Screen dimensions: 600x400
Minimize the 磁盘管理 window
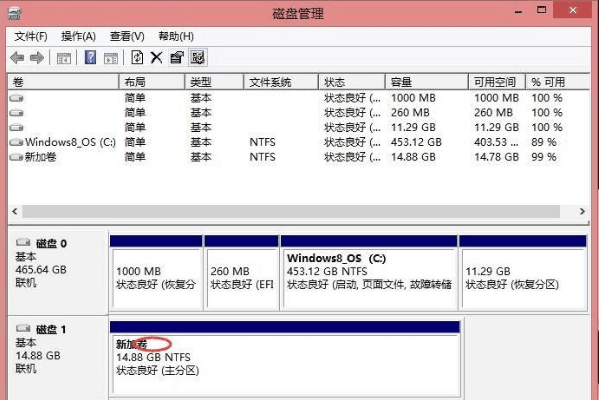(x=518, y=10)
